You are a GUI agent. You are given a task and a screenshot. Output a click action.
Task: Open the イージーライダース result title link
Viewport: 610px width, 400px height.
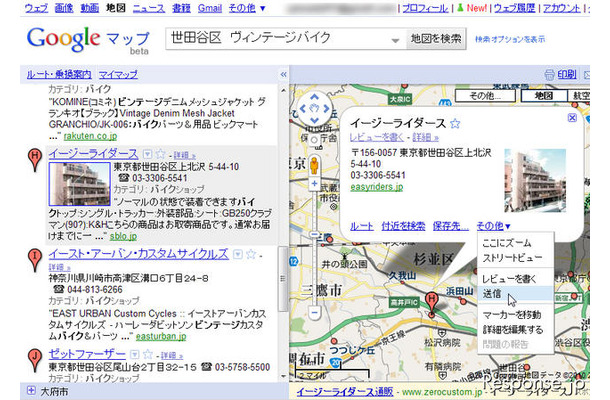pyautogui.click(x=93, y=154)
